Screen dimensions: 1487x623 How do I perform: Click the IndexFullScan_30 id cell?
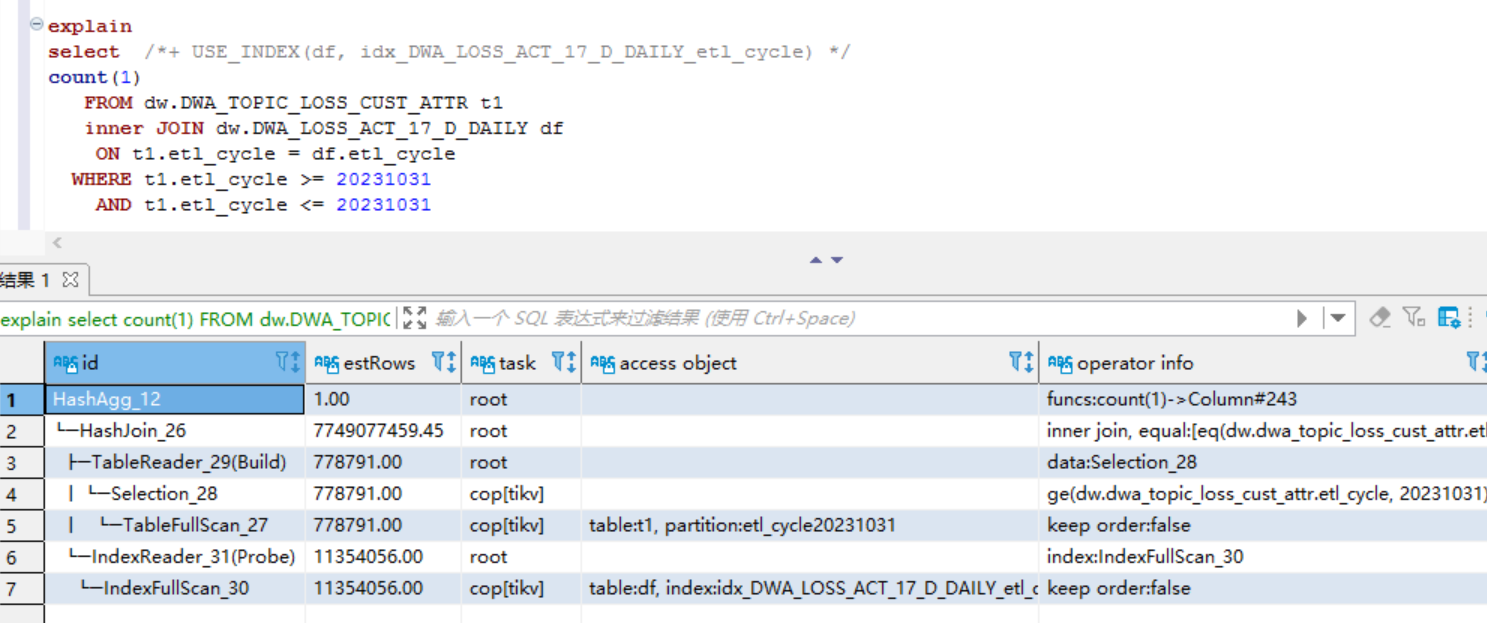[175, 588]
